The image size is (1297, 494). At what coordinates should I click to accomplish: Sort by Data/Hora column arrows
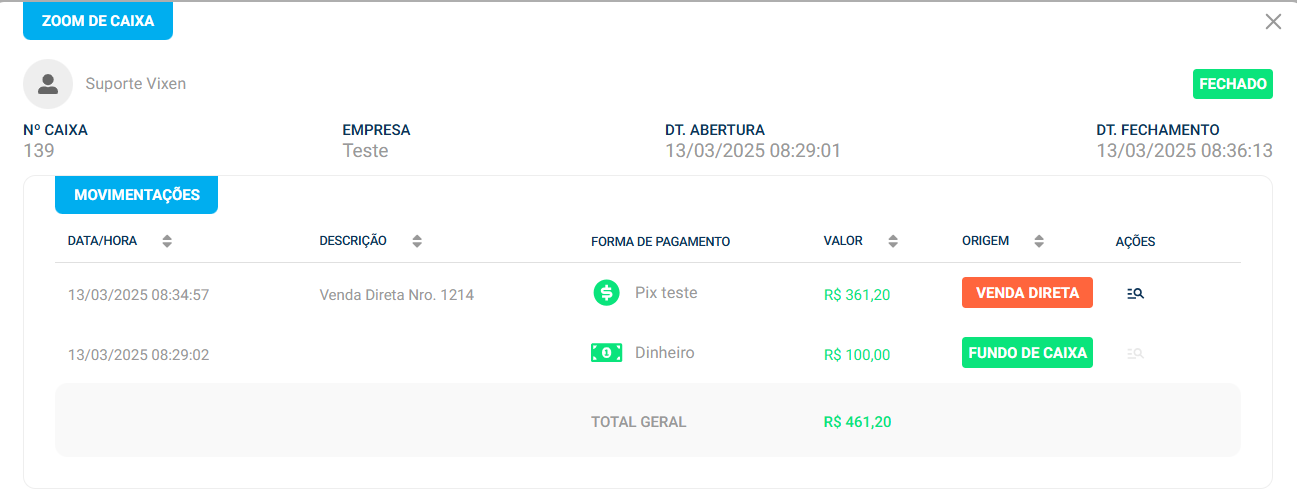tap(167, 241)
